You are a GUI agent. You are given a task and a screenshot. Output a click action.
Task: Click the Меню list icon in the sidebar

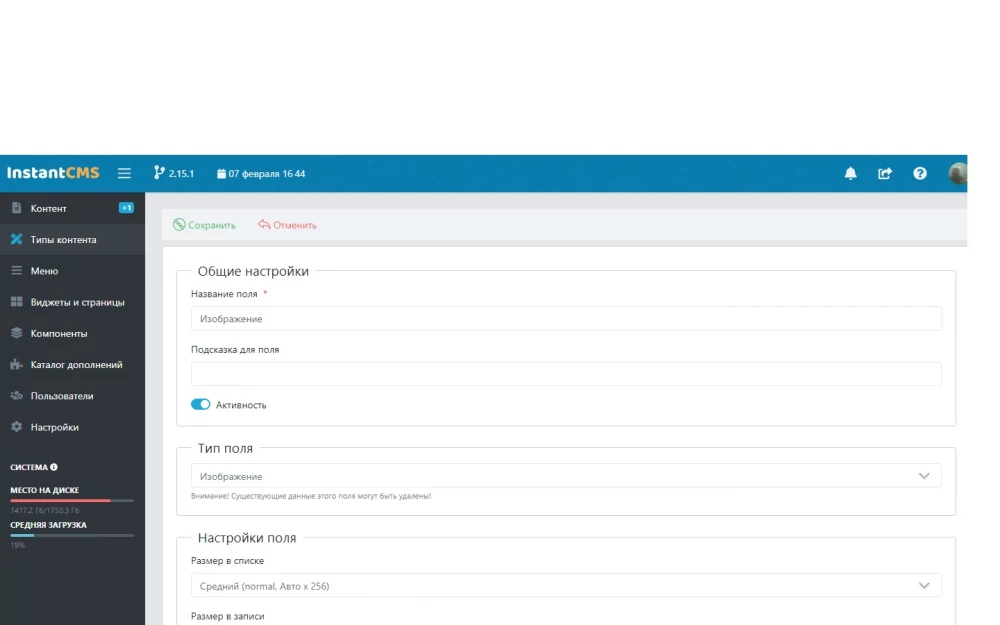tap(17, 270)
